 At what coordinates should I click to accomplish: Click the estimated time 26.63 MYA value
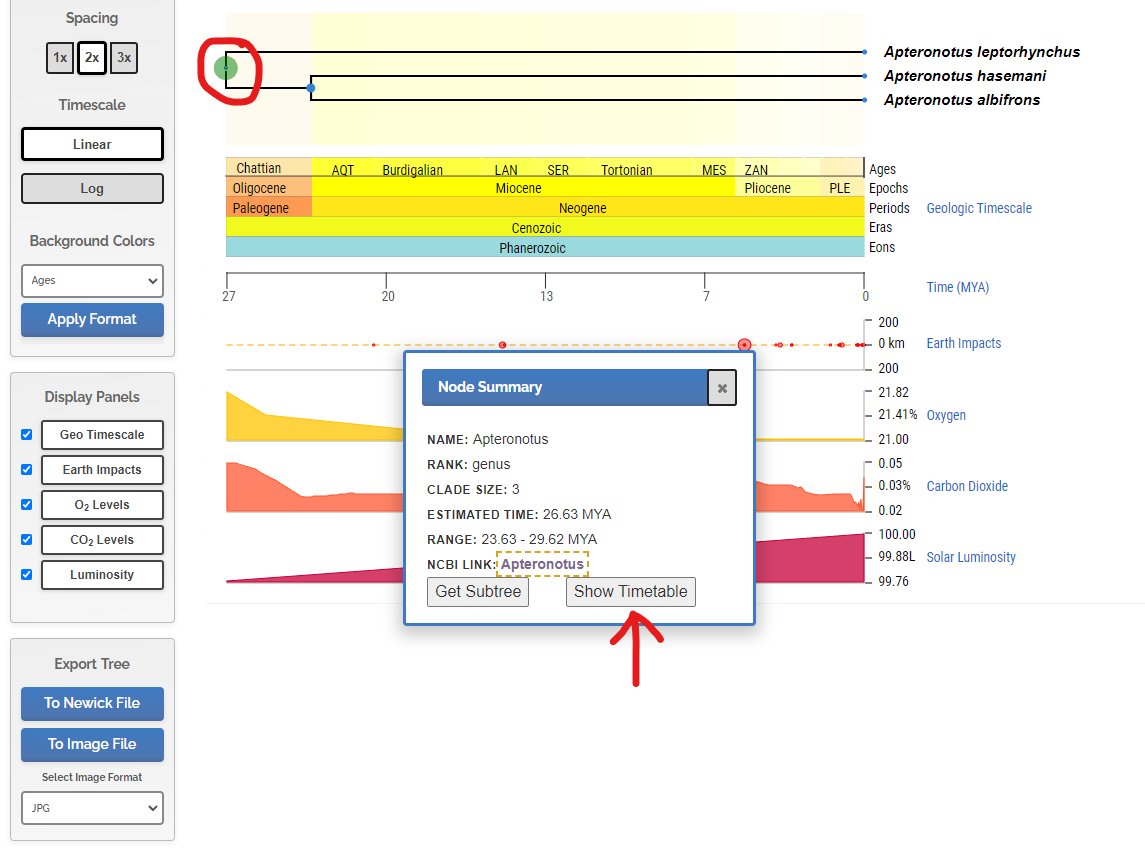pos(577,515)
